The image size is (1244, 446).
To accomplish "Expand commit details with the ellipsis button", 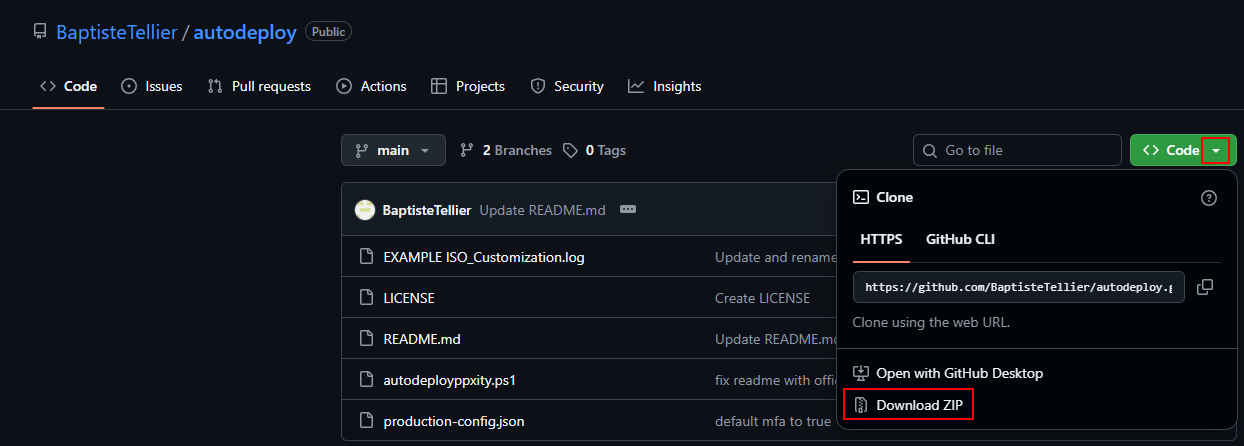I will (628, 210).
